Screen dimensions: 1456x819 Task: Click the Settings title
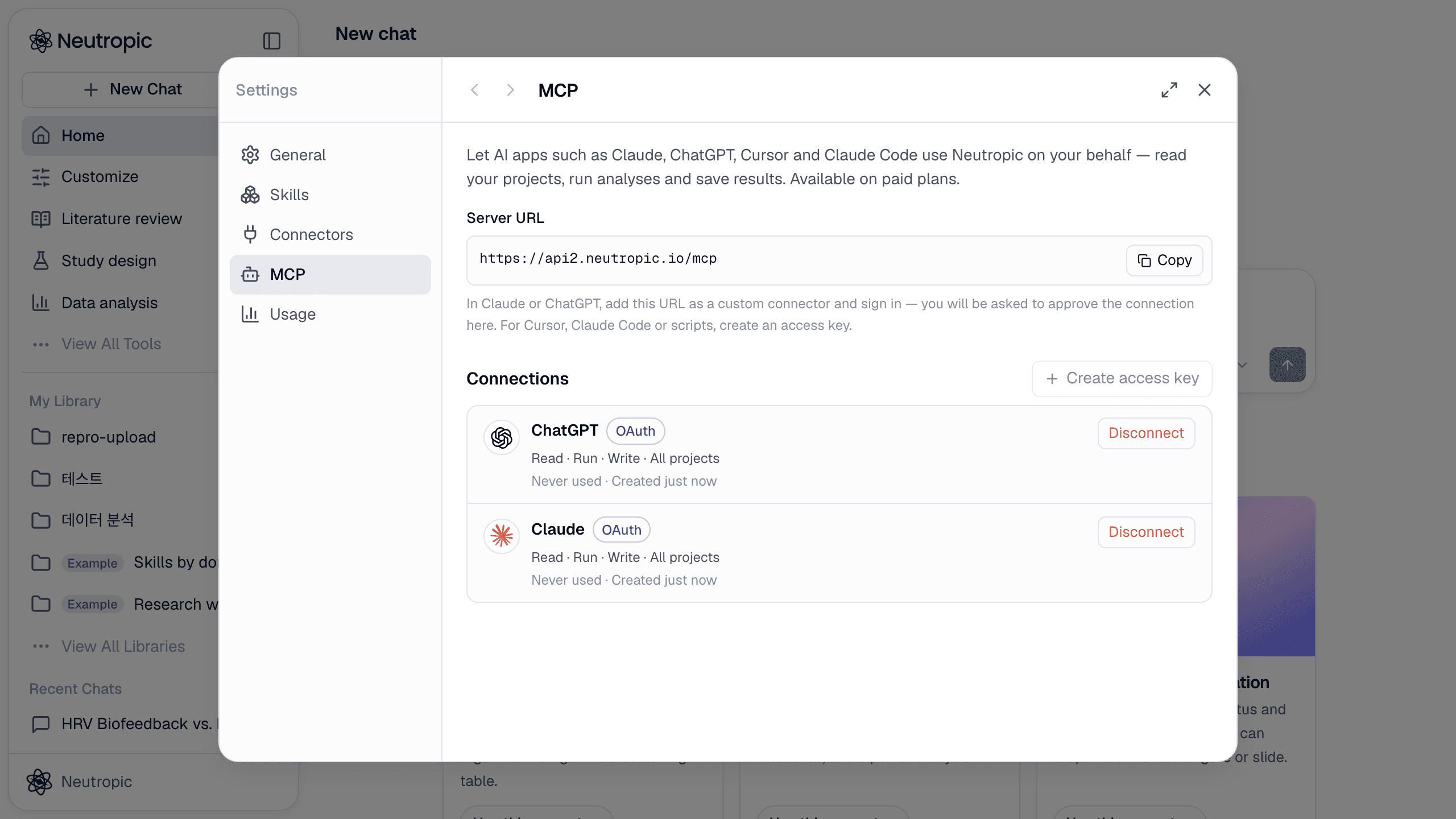click(x=266, y=90)
